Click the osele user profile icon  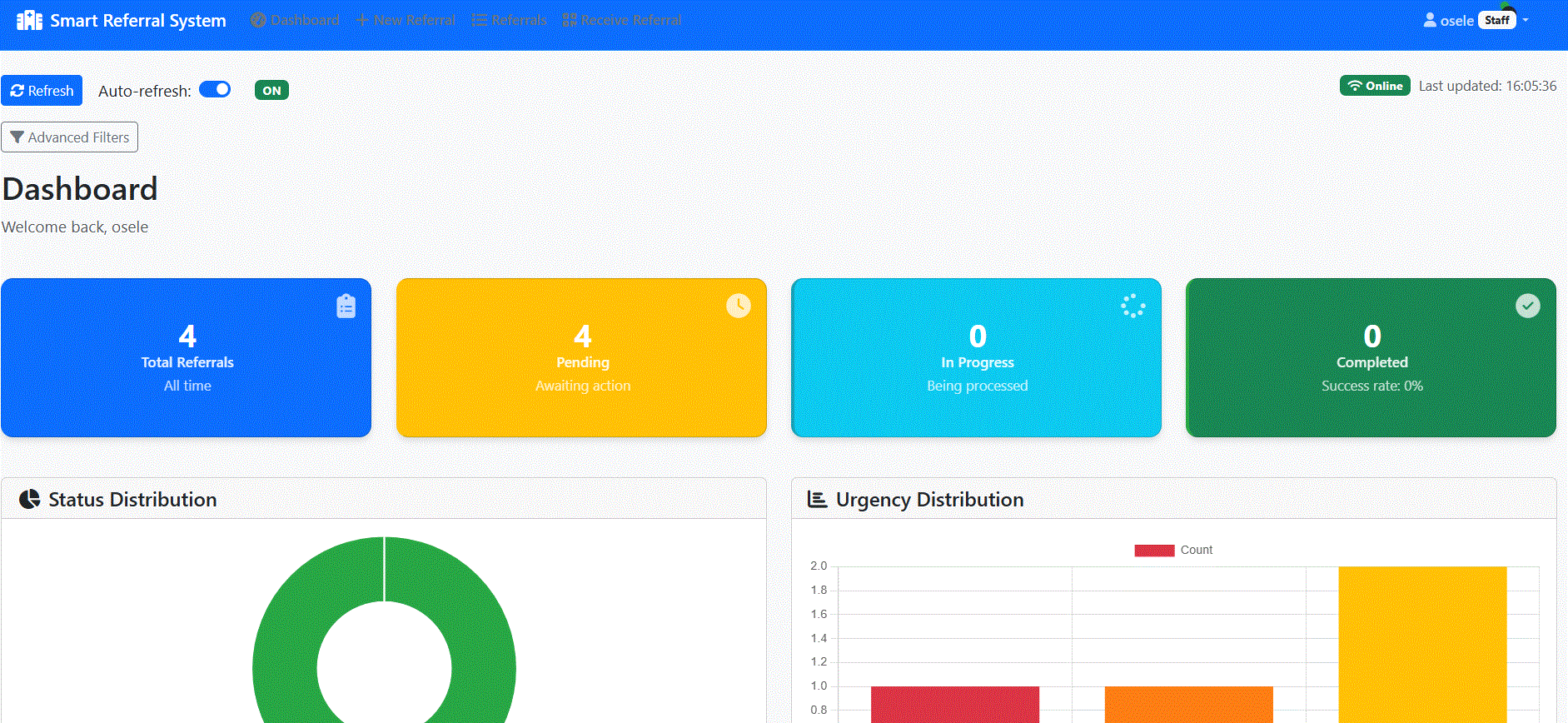1430,20
